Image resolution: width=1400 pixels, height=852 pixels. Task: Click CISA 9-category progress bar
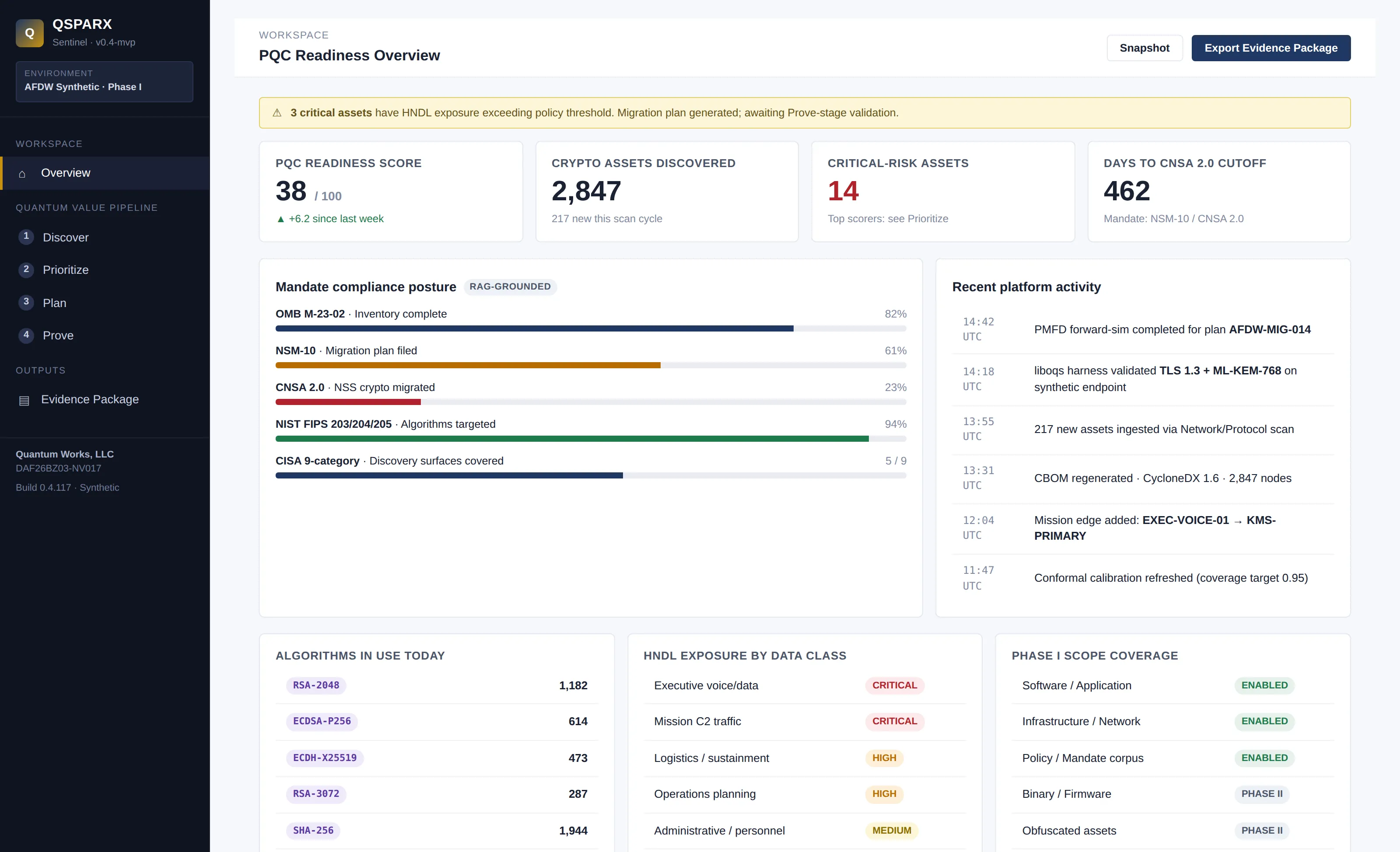click(591, 475)
